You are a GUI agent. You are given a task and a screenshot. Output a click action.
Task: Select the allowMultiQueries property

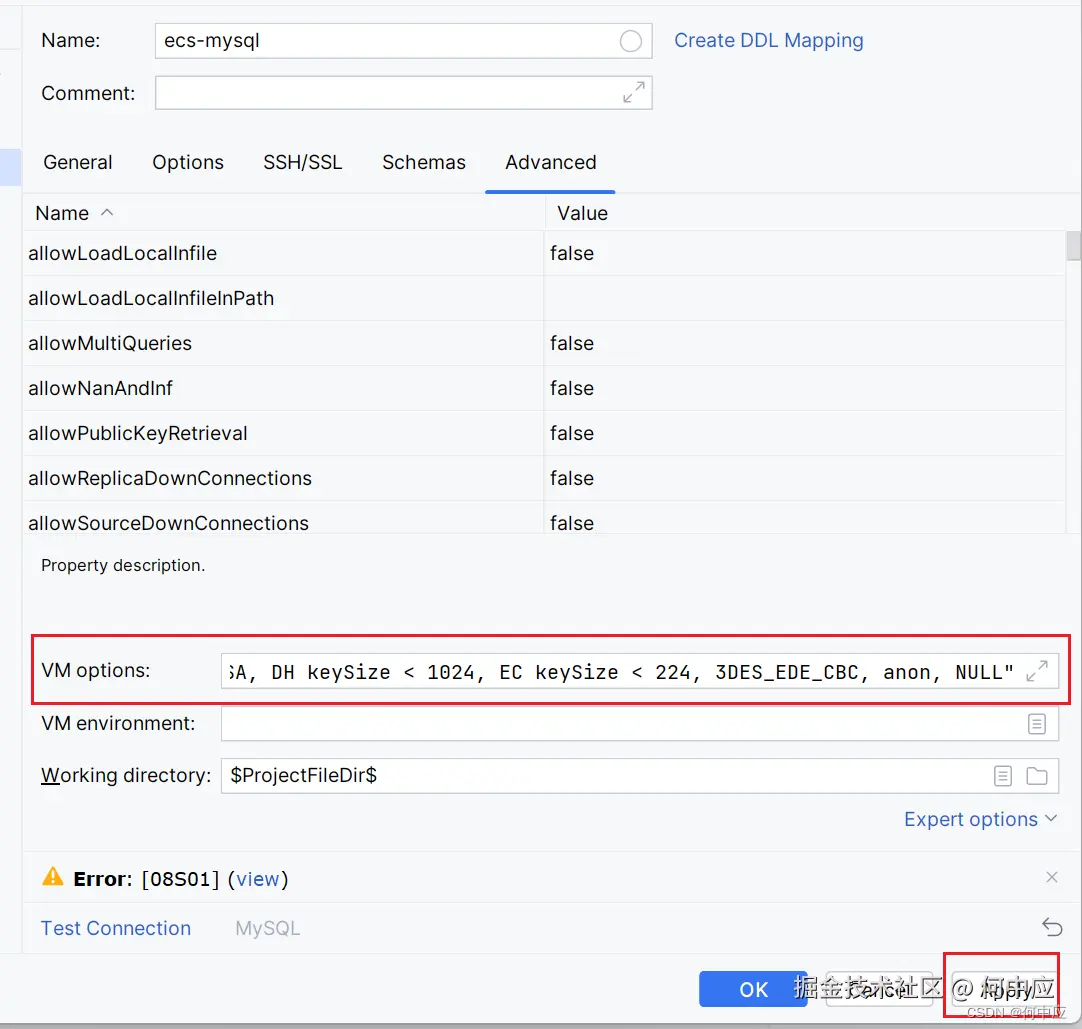click(x=110, y=343)
